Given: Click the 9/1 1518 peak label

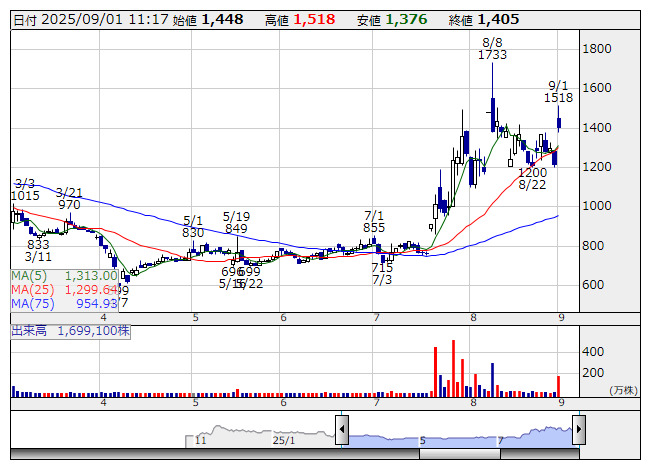Looking at the screenshot, I should 559,92.
